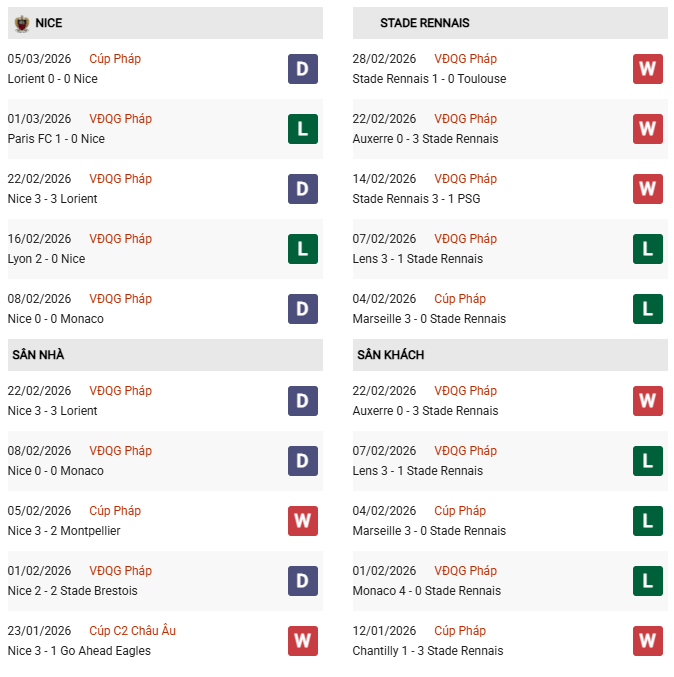Click the loss badge for Marseille 3 - 0 Stade Rennais under Stade Rennais
Image resolution: width=674 pixels, height=677 pixels.
coord(648,309)
